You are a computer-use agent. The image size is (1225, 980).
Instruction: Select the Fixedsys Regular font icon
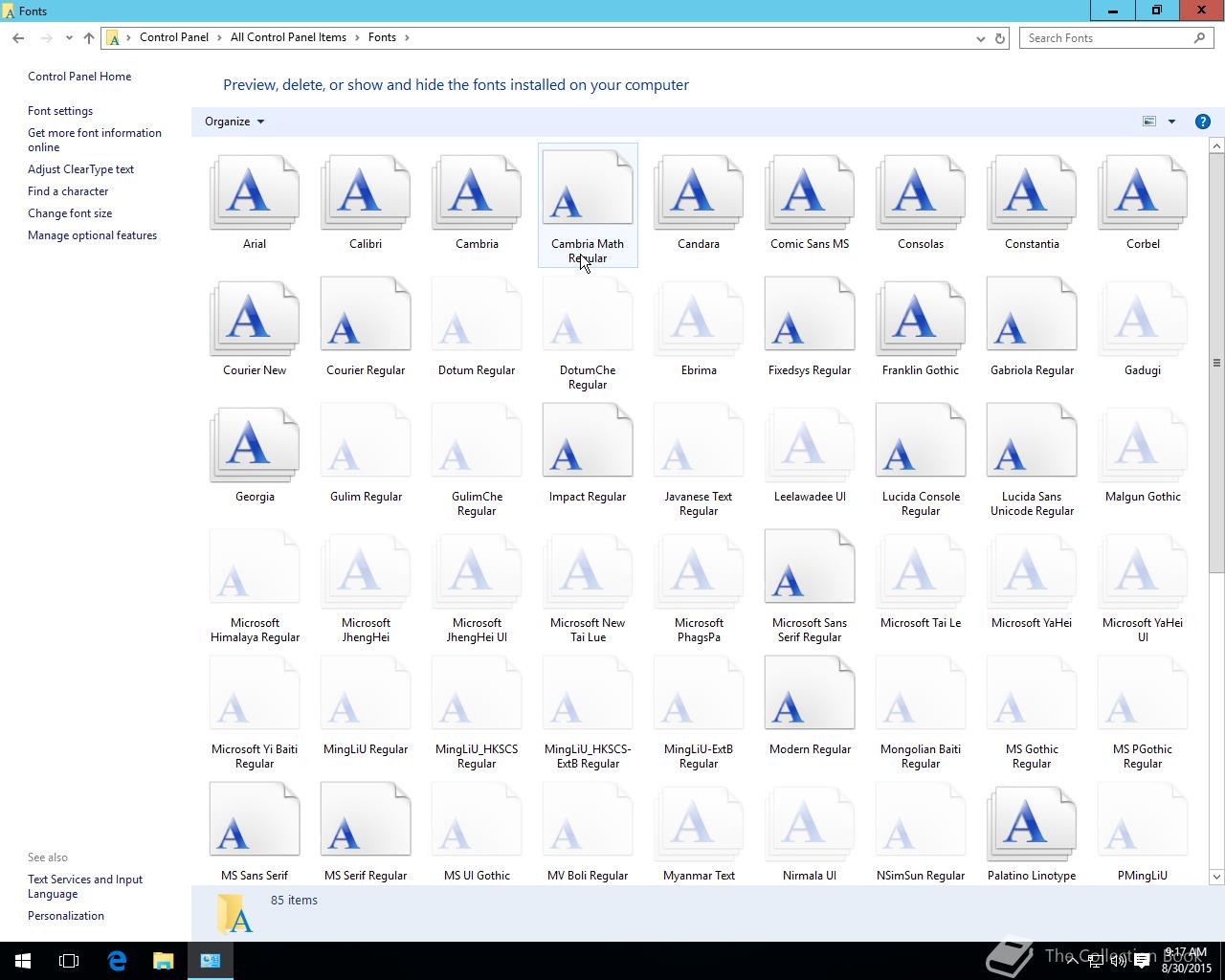(810, 316)
